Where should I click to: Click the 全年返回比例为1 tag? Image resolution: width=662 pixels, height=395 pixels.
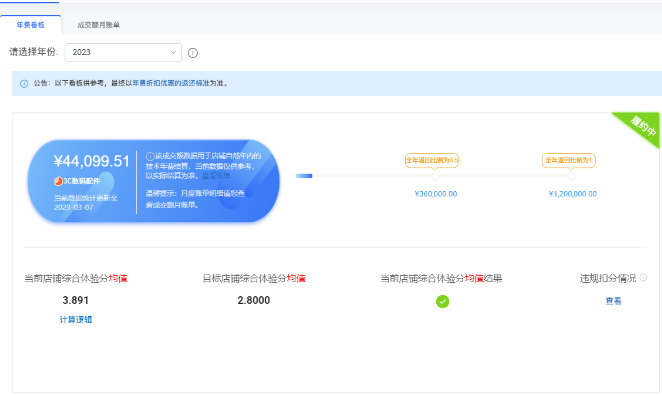pyautogui.click(x=569, y=160)
